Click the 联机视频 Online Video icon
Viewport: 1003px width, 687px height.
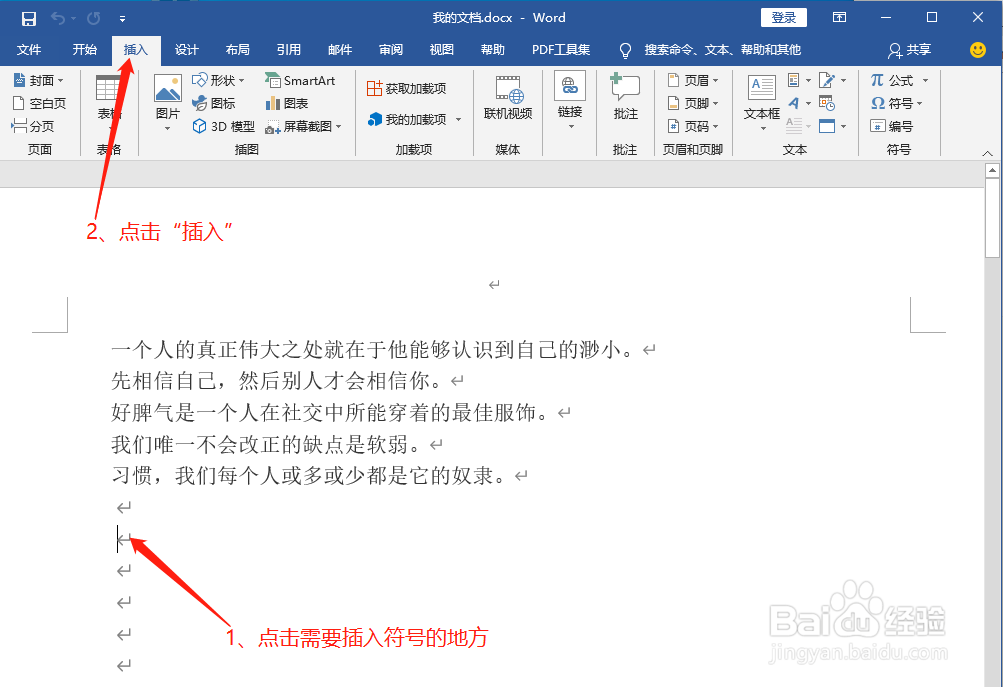tap(508, 98)
